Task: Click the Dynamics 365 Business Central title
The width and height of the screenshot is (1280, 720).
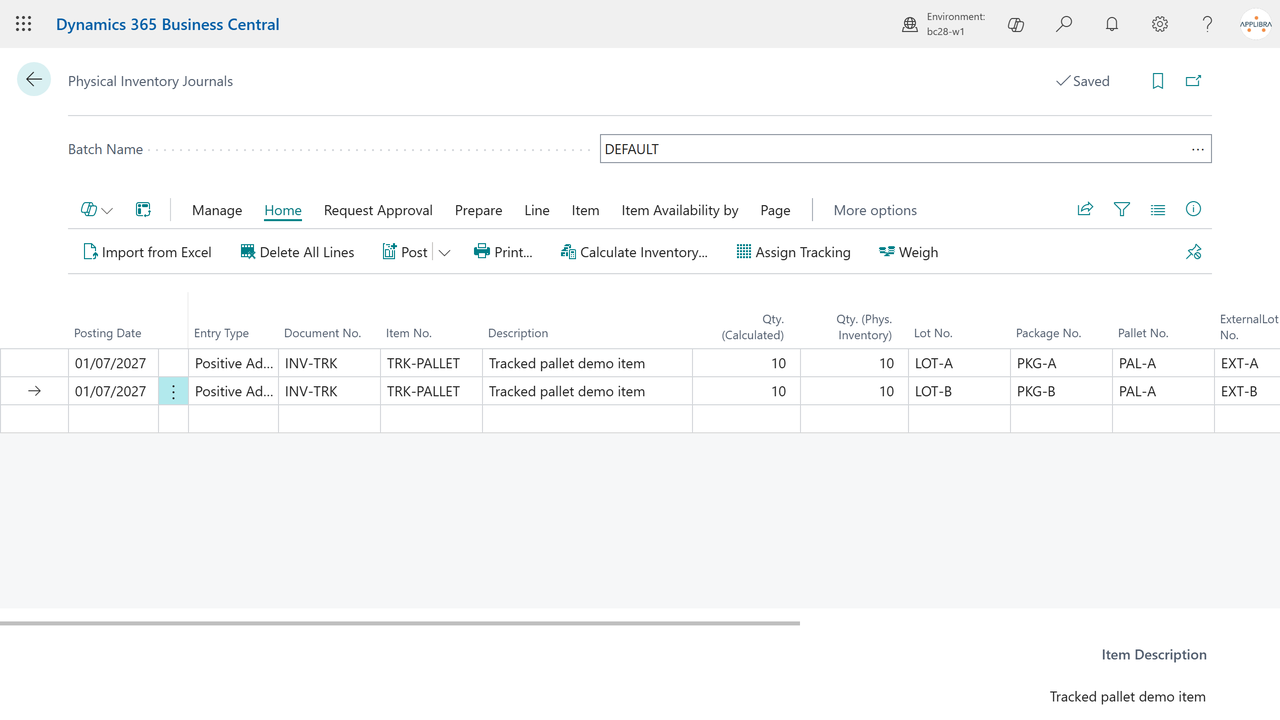Action: coord(168,24)
